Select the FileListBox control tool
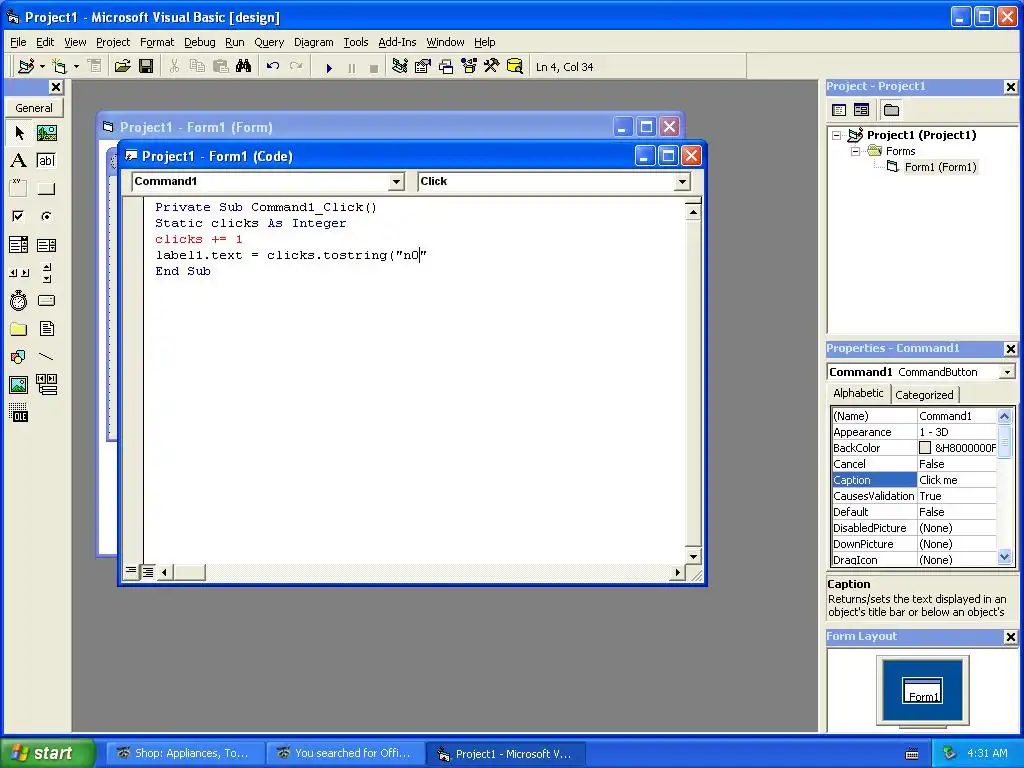This screenshot has width=1024, height=768. coord(46,328)
